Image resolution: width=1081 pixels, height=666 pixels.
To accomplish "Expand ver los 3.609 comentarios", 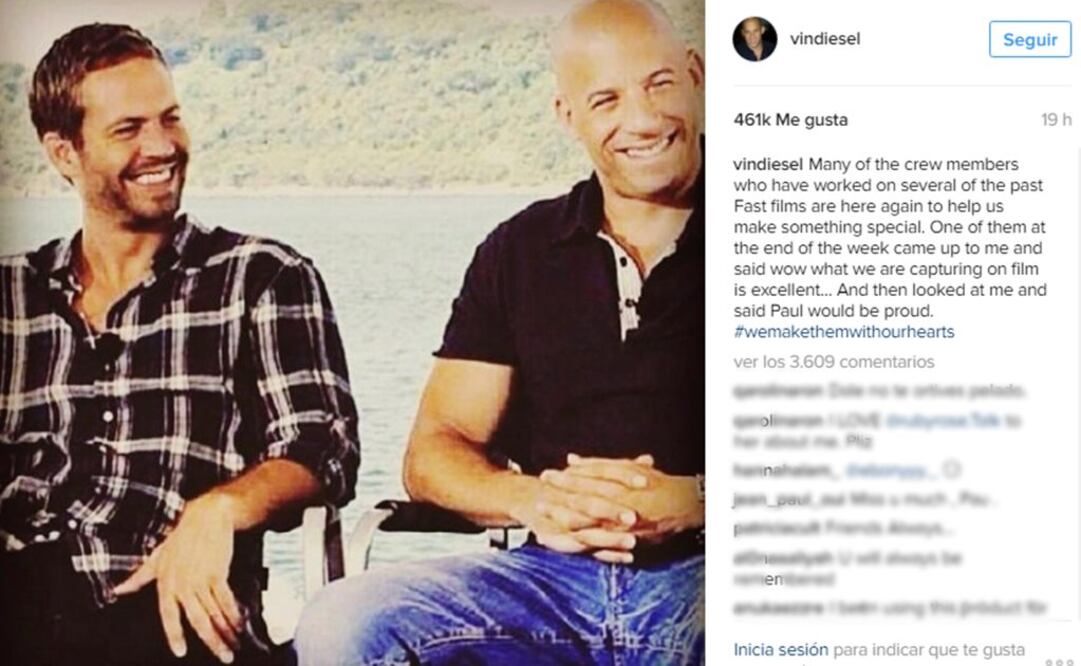I will click(x=834, y=362).
